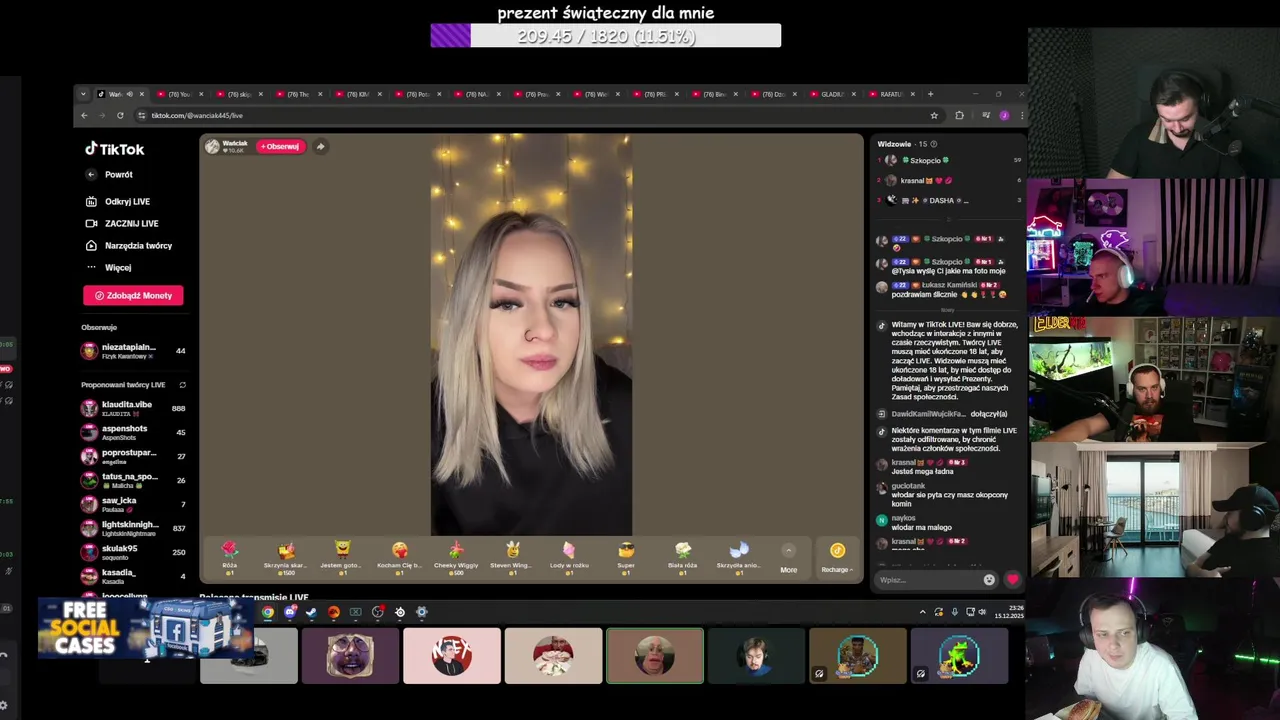Expand More gifts panel
The height and width of the screenshot is (720, 1280).
789,559
